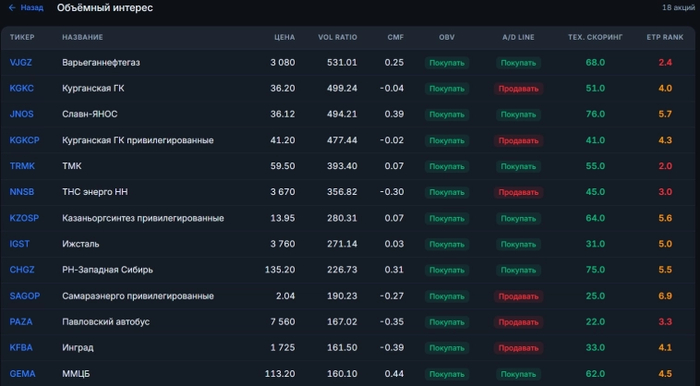Select the name ТНС энерго НН
The width and height of the screenshot is (700, 386).
[95, 192]
